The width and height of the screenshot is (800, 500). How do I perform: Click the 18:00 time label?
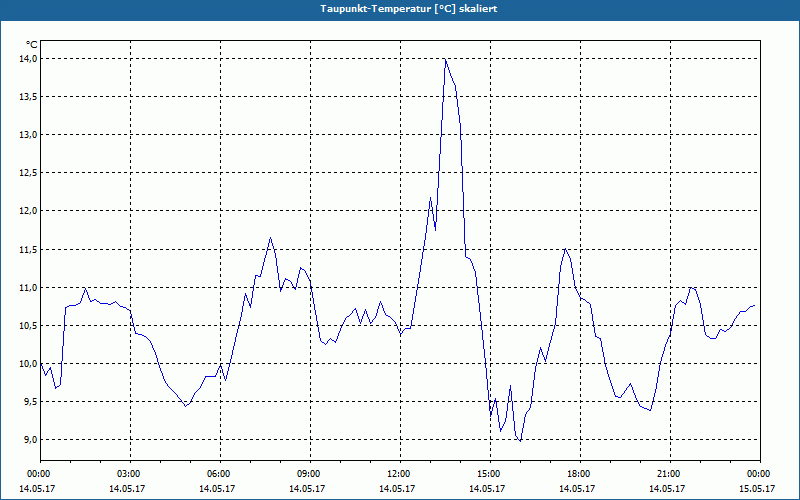580,474
